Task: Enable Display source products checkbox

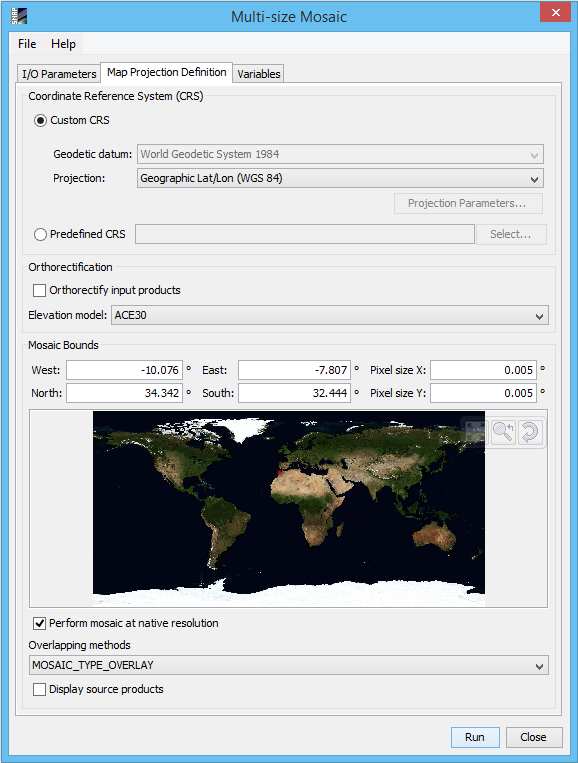Action: [x=39, y=690]
